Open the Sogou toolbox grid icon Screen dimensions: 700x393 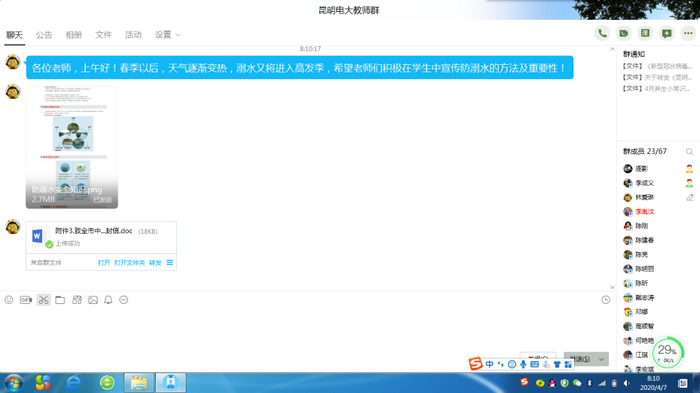pyautogui.click(x=568, y=364)
